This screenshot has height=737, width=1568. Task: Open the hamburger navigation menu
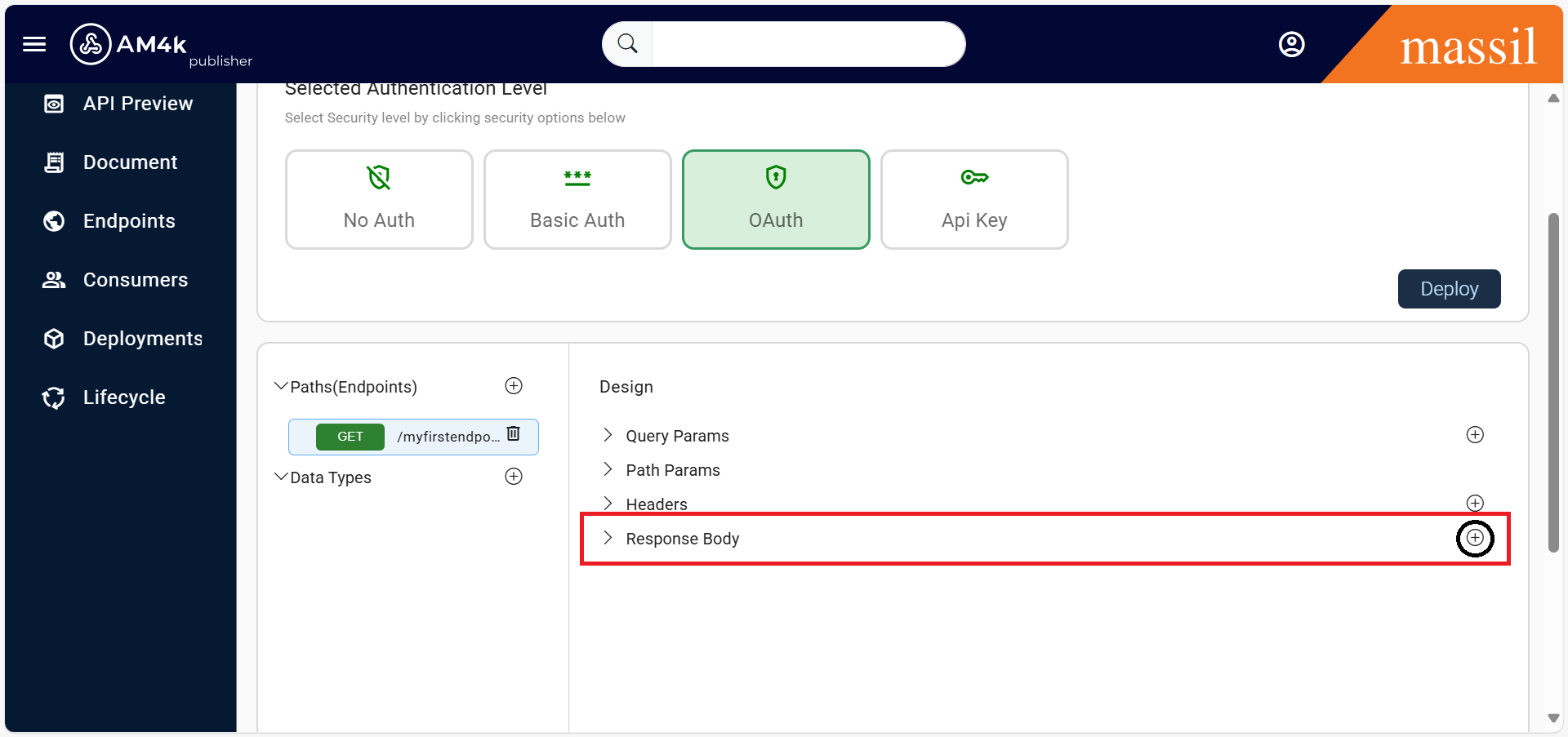click(x=34, y=44)
